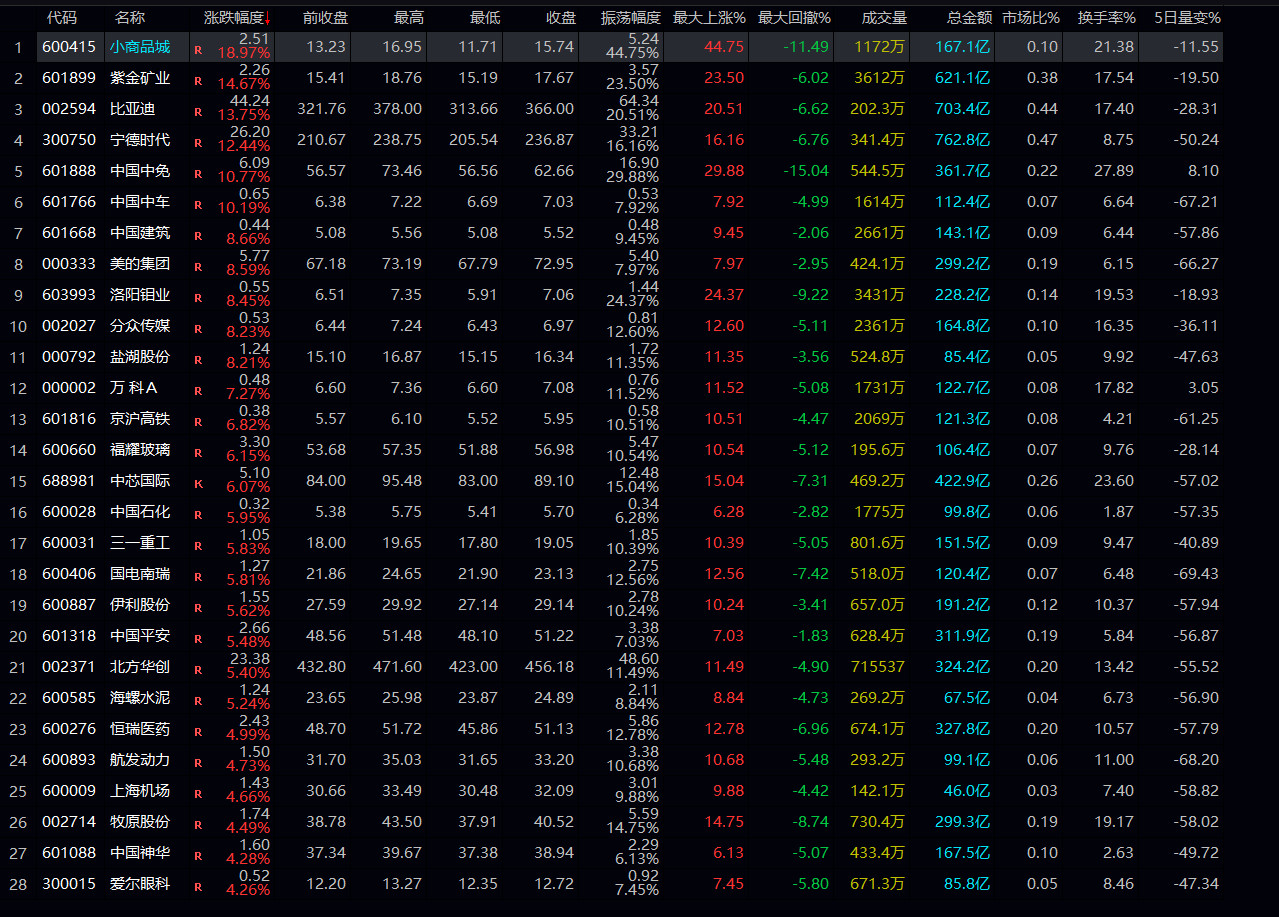Select the stock name 伊利股份
Viewport: 1279px width, 917px height.
tap(140, 605)
